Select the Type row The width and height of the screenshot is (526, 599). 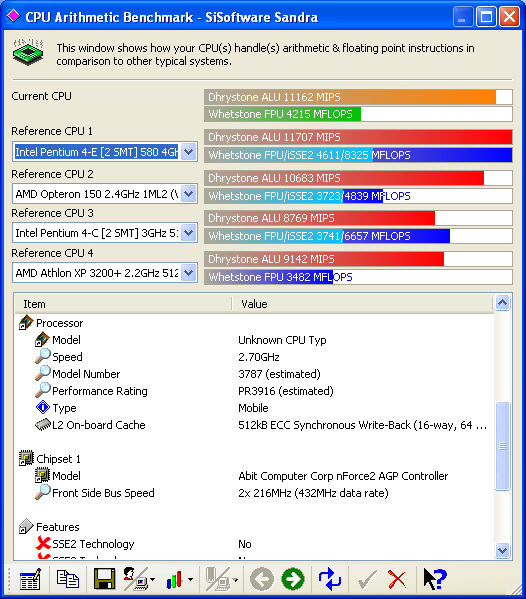254,408
